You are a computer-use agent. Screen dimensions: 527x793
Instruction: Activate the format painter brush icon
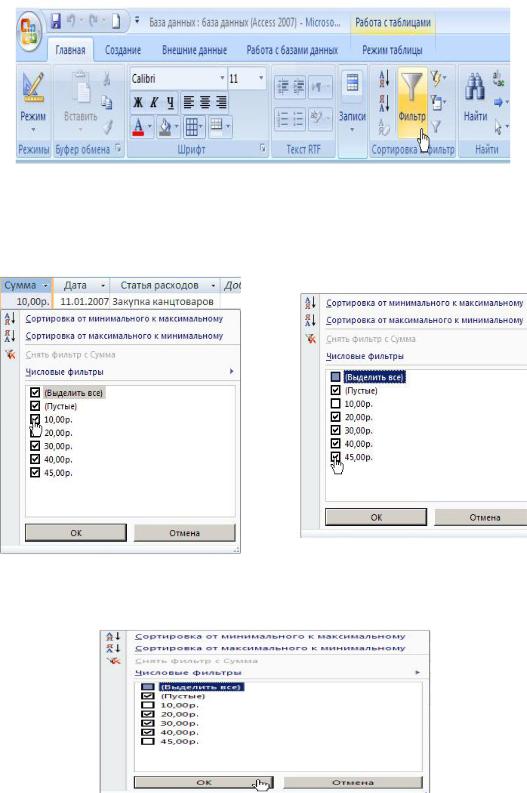point(108,126)
